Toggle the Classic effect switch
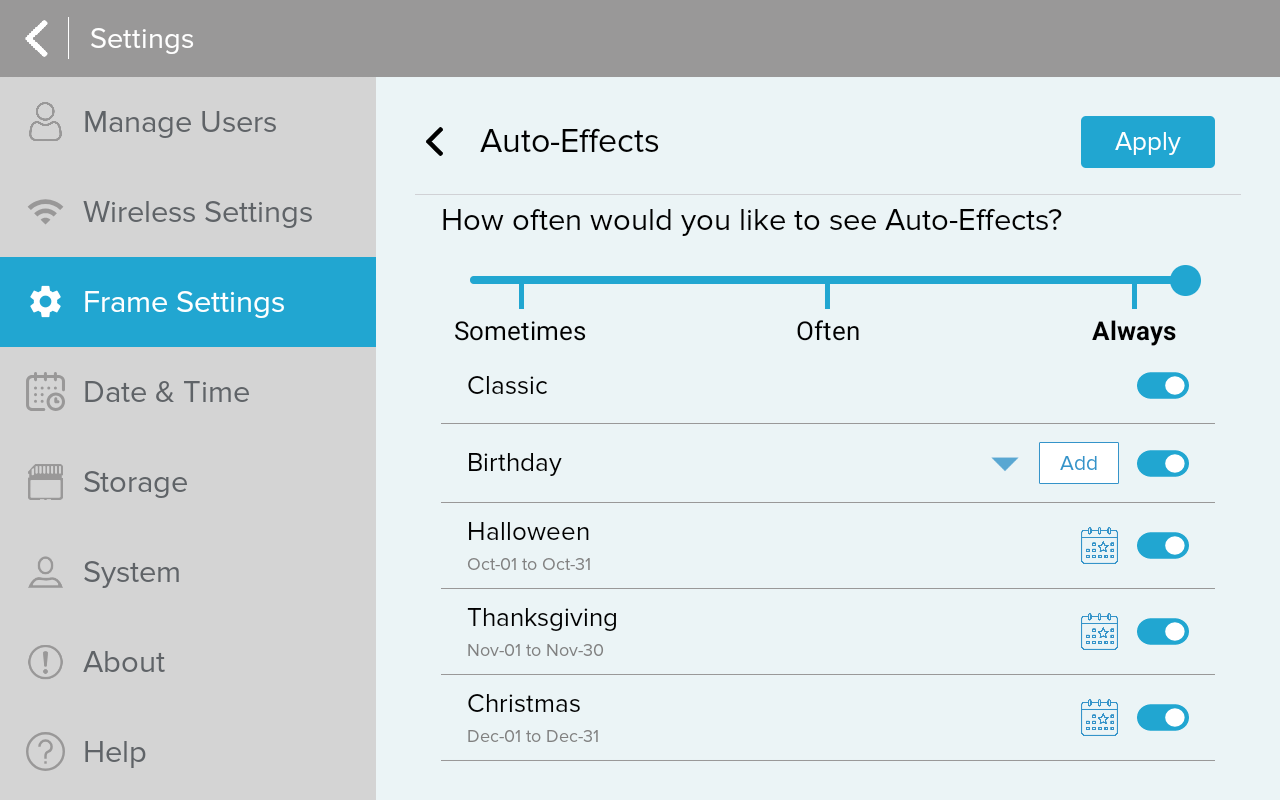 [1162, 386]
